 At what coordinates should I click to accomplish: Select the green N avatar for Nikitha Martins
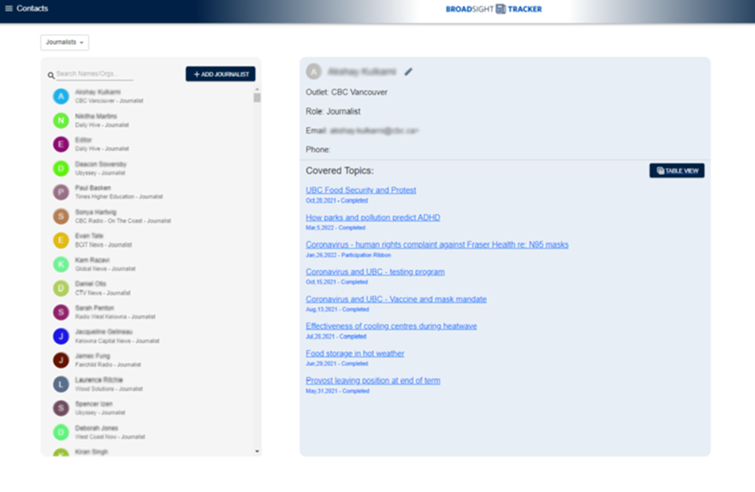pyautogui.click(x=61, y=120)
